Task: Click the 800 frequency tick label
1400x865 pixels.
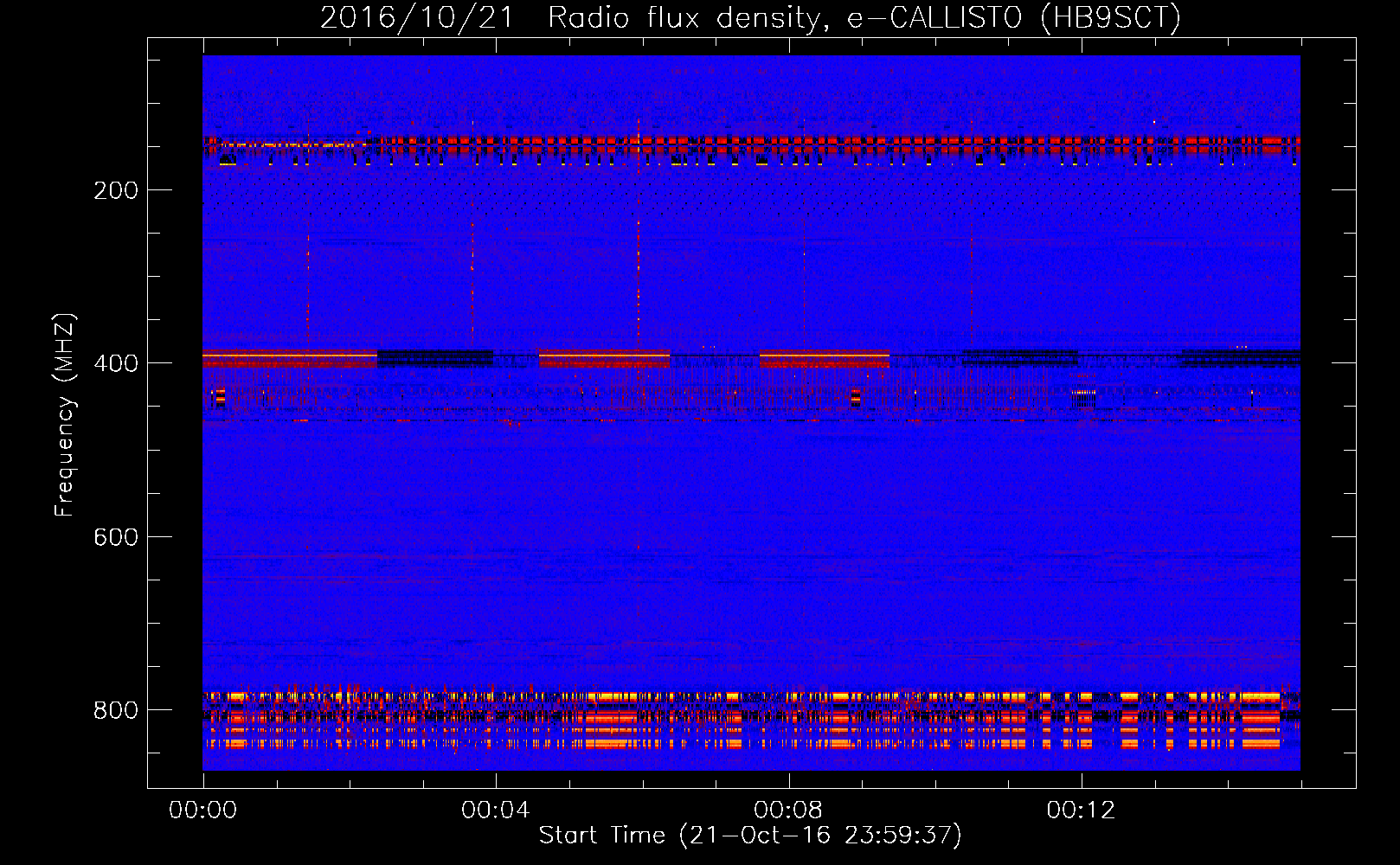Action: click(x=116, y=710)
